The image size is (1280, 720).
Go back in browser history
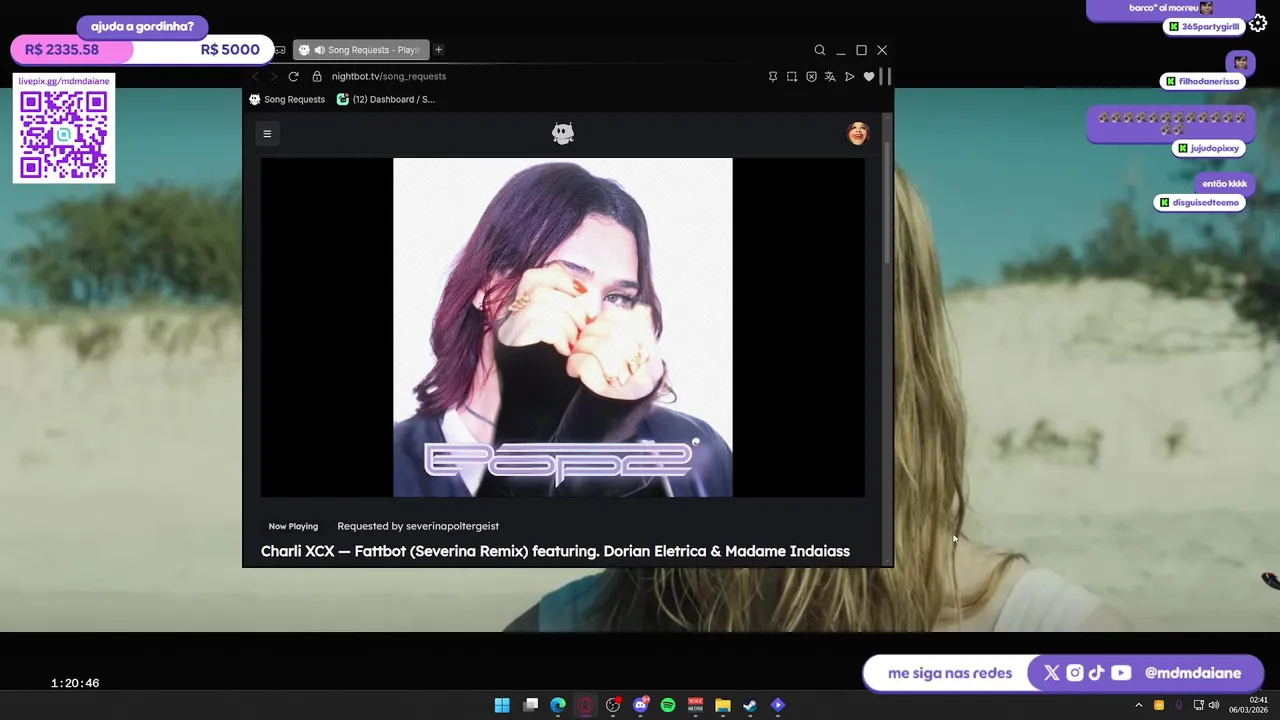click(255, 76)
